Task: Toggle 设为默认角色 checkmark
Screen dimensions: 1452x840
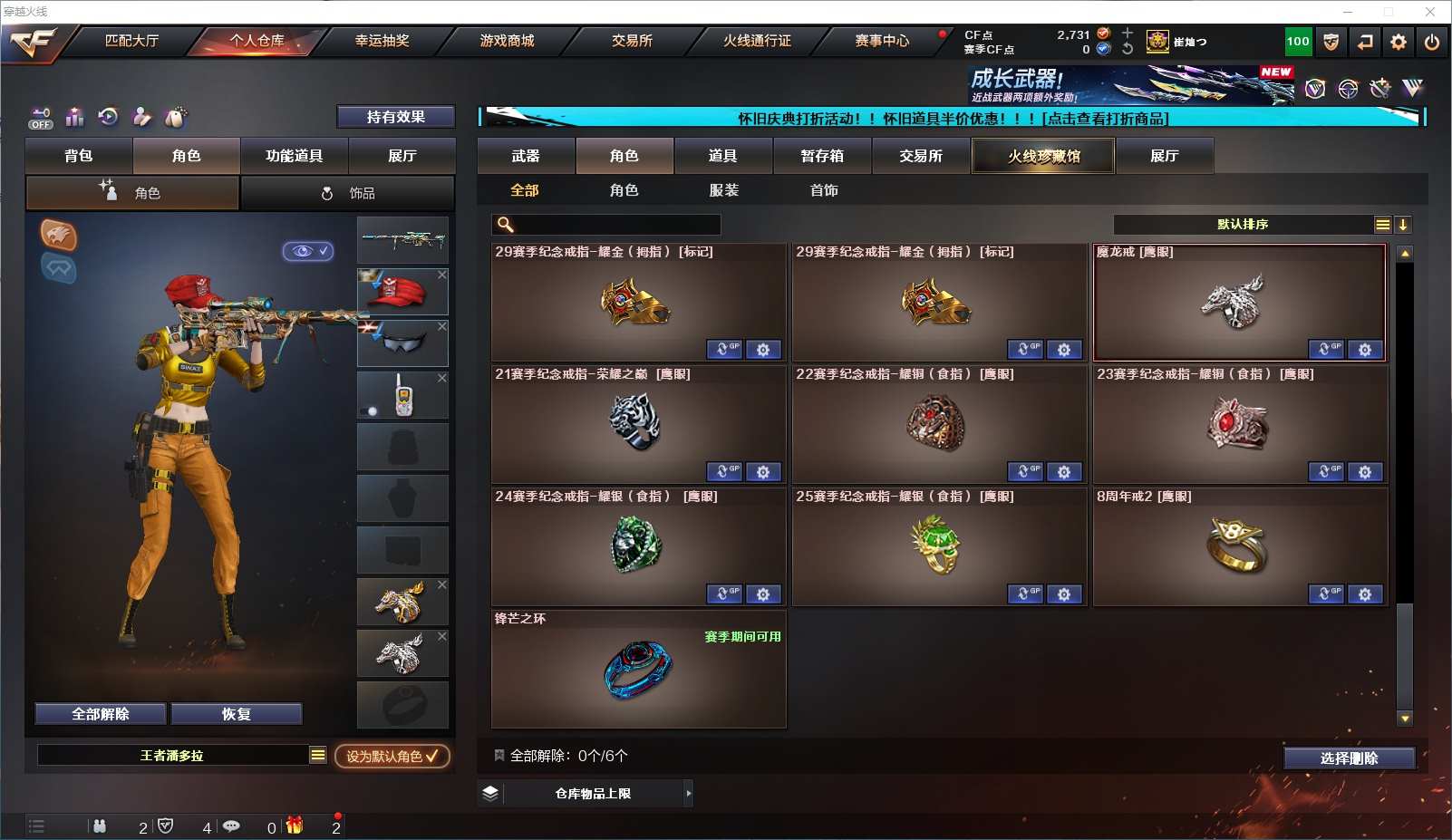Action: [392, 756]
